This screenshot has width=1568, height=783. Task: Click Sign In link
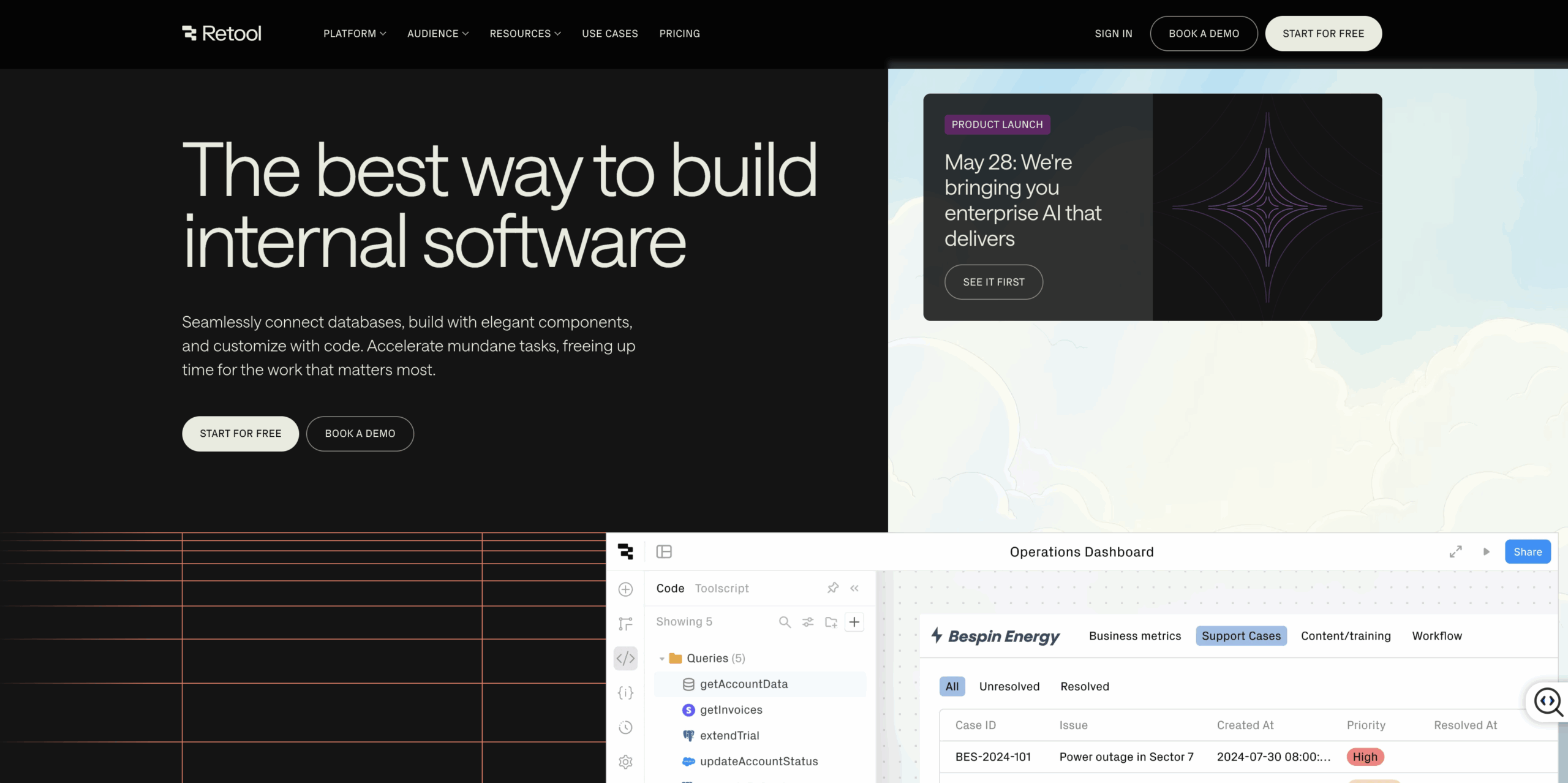click(x=1113, y=34)
